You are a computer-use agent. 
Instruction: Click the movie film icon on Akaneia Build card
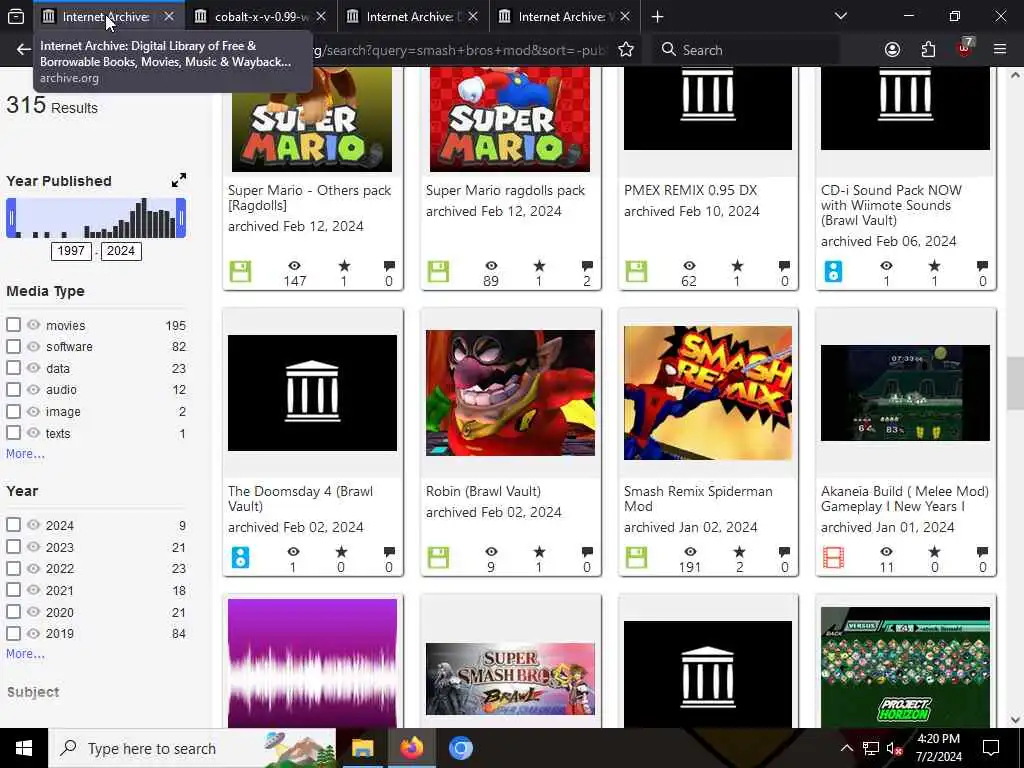833,558
